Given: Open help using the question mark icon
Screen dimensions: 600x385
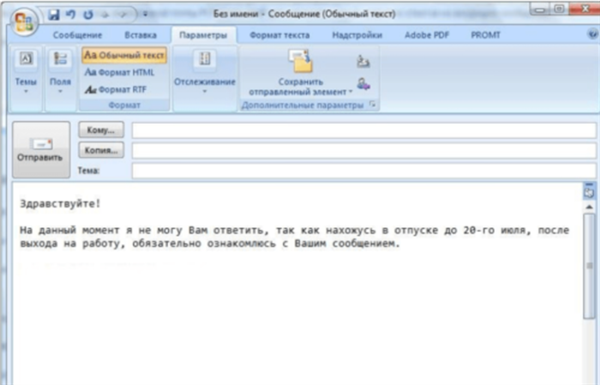Looking at the screenshot, I should [593, 34].
